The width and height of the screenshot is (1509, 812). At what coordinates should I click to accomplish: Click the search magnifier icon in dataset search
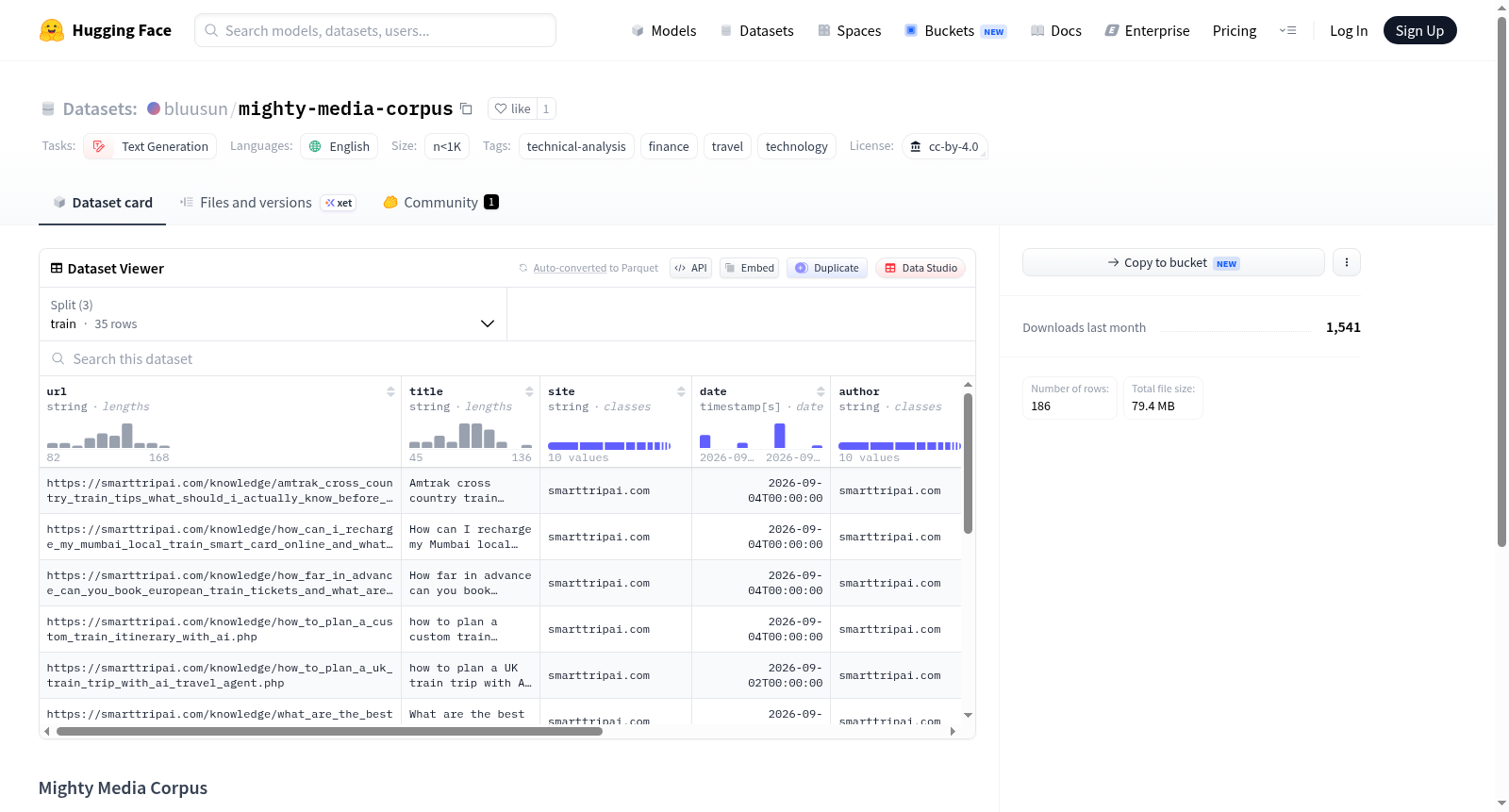click(58, 358)
